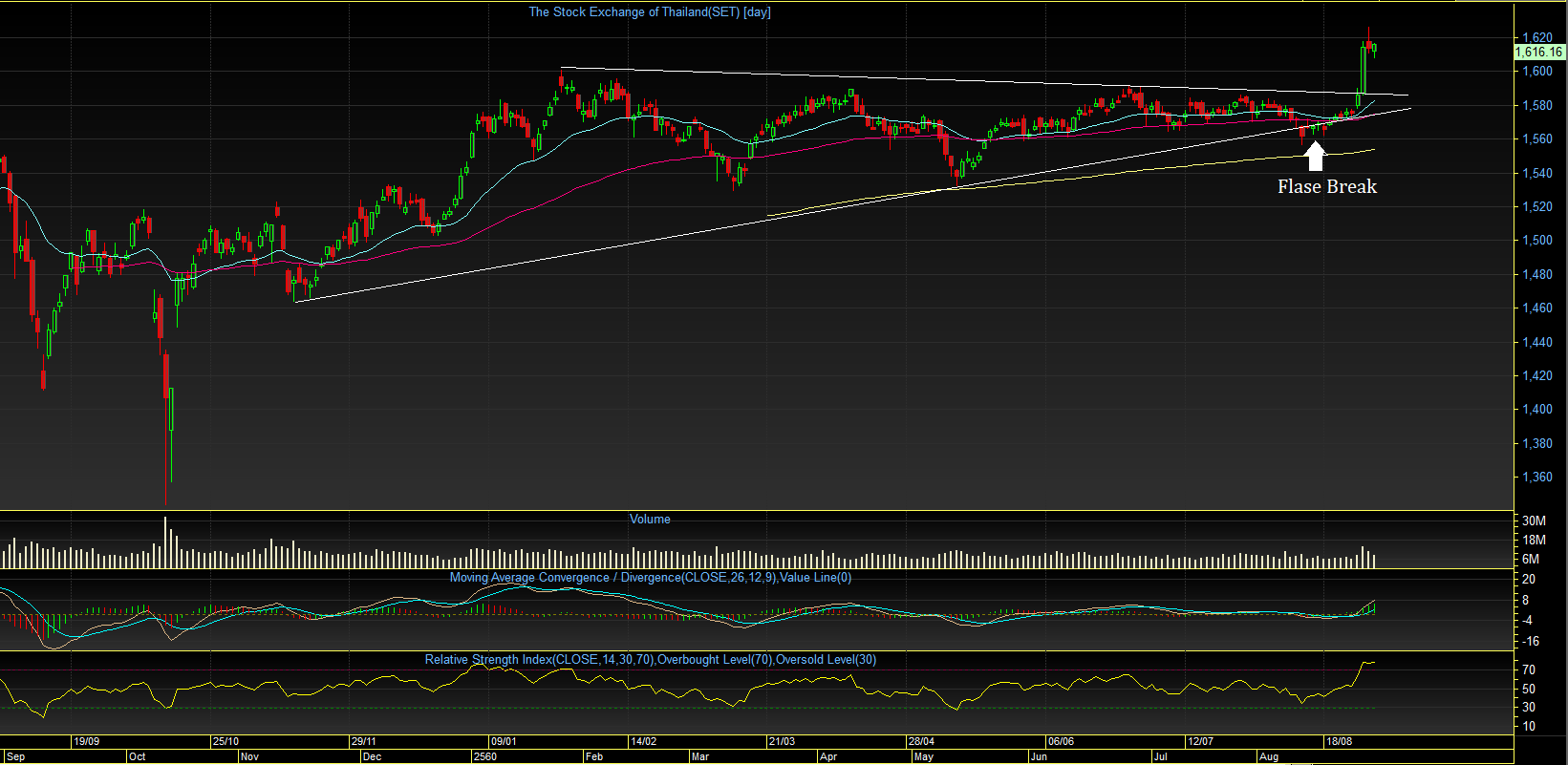Select the 20 value on MACD axis
This screenshot has height=765, width=1568.
[x=1529, y=579]
